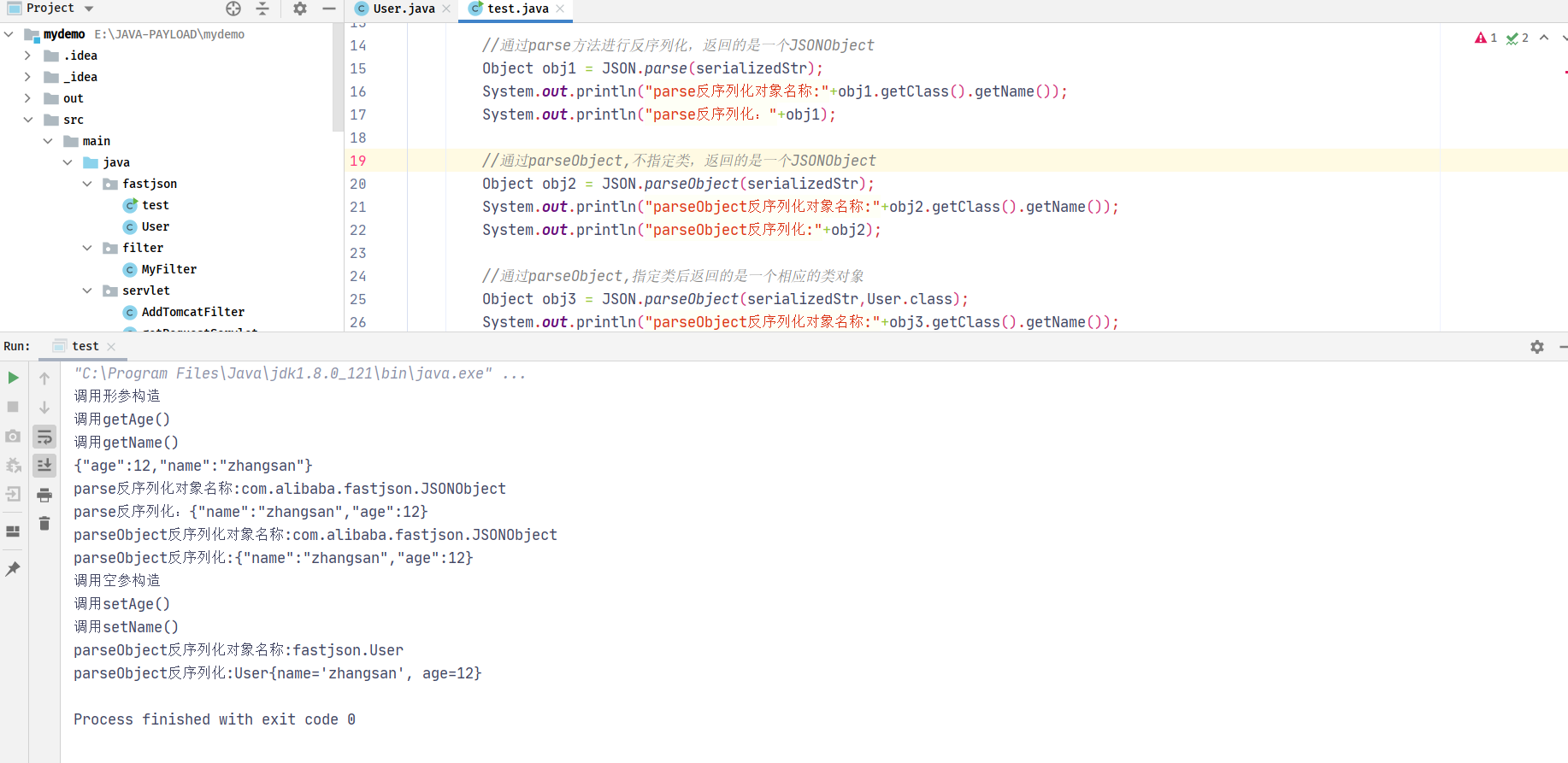Viewport: 1568px width, 763px height.
Task: Close the User.java tab
Action: pos(446,9)
